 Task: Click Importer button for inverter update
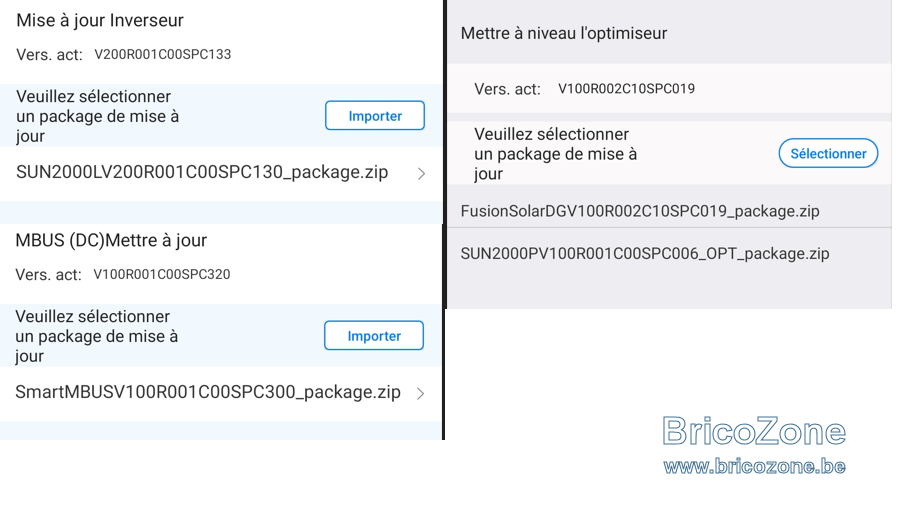click(375, 116)
